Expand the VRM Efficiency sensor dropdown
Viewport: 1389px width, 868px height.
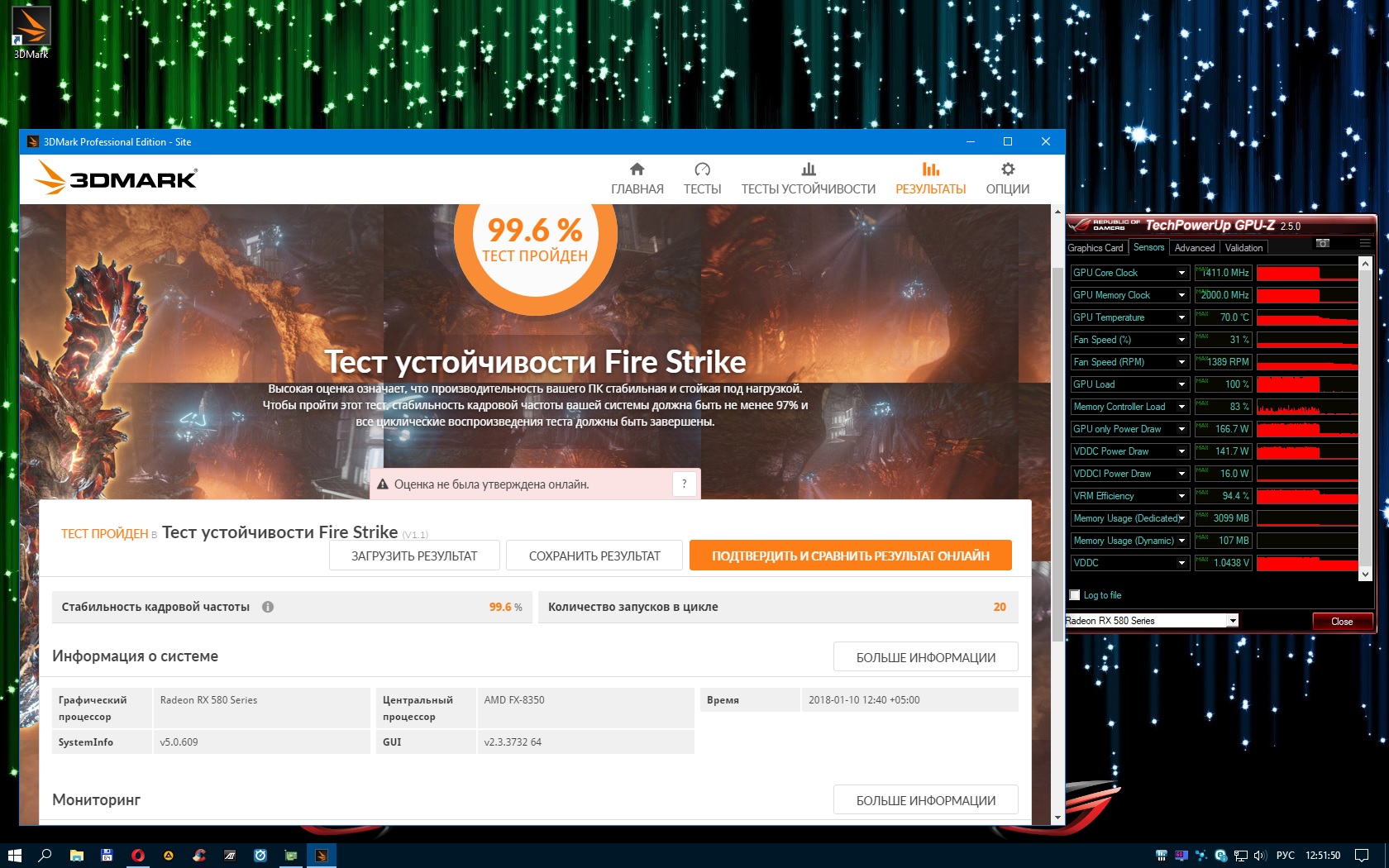pyautogui.click(x=1181, y=496)
